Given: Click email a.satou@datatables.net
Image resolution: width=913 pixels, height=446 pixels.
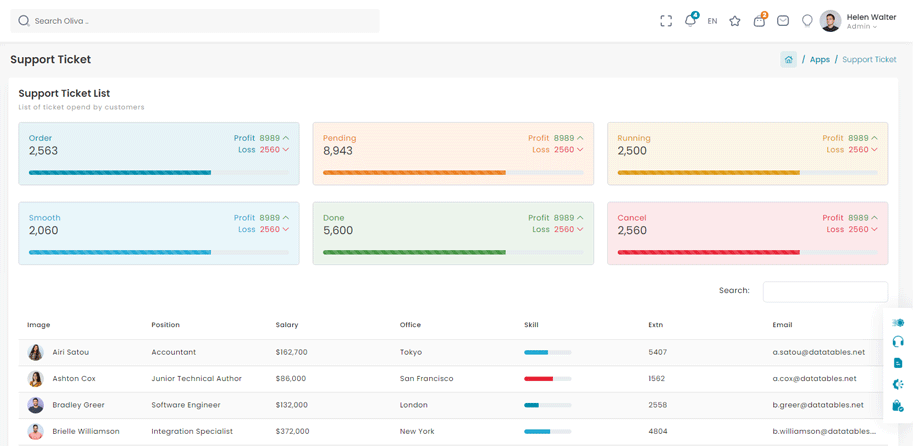Looking at the screenshot, I should 814,352.
